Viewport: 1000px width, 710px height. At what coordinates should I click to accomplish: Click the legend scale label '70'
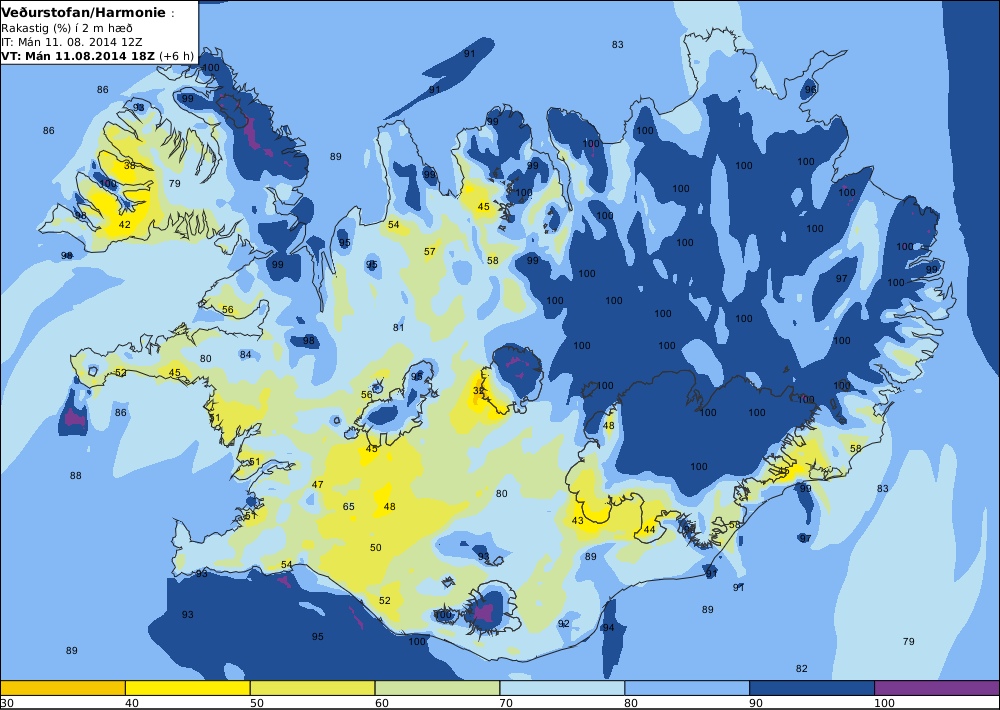pyautogui.click(x=506, y=703)
